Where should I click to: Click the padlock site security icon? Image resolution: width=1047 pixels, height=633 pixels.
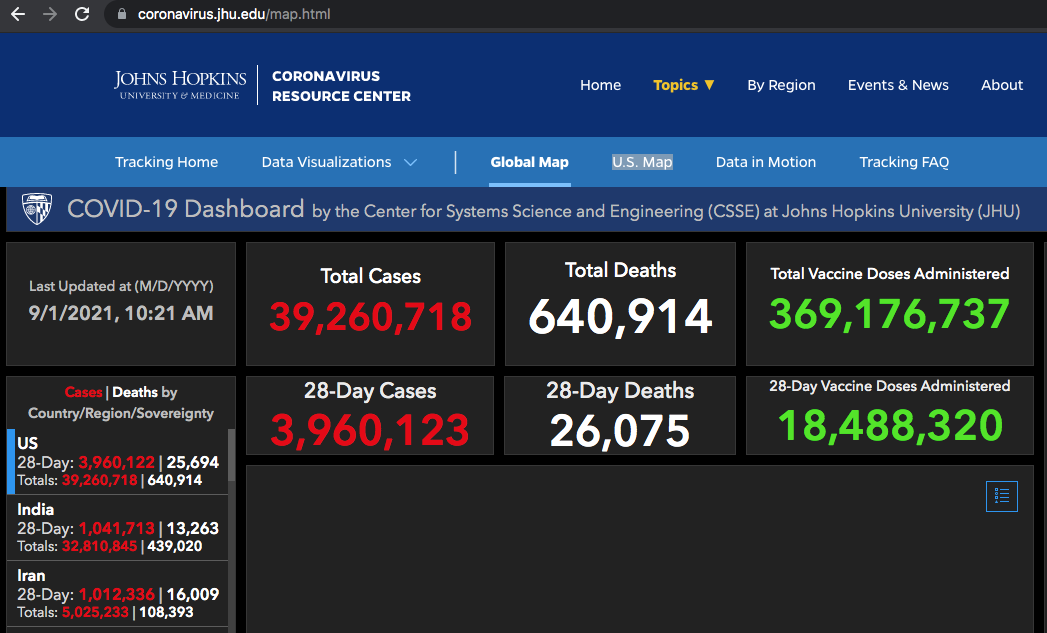pyautogui.click(x=122, y=14)
